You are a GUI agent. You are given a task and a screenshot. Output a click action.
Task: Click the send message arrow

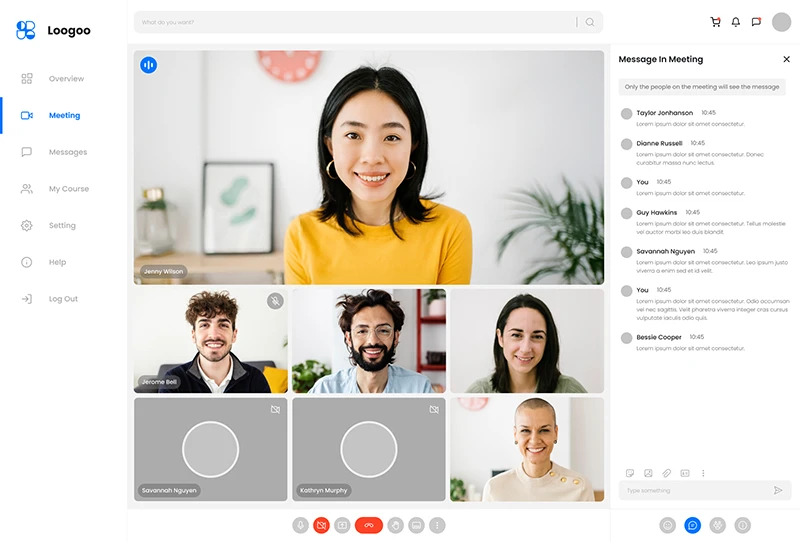tap(778, 490)
